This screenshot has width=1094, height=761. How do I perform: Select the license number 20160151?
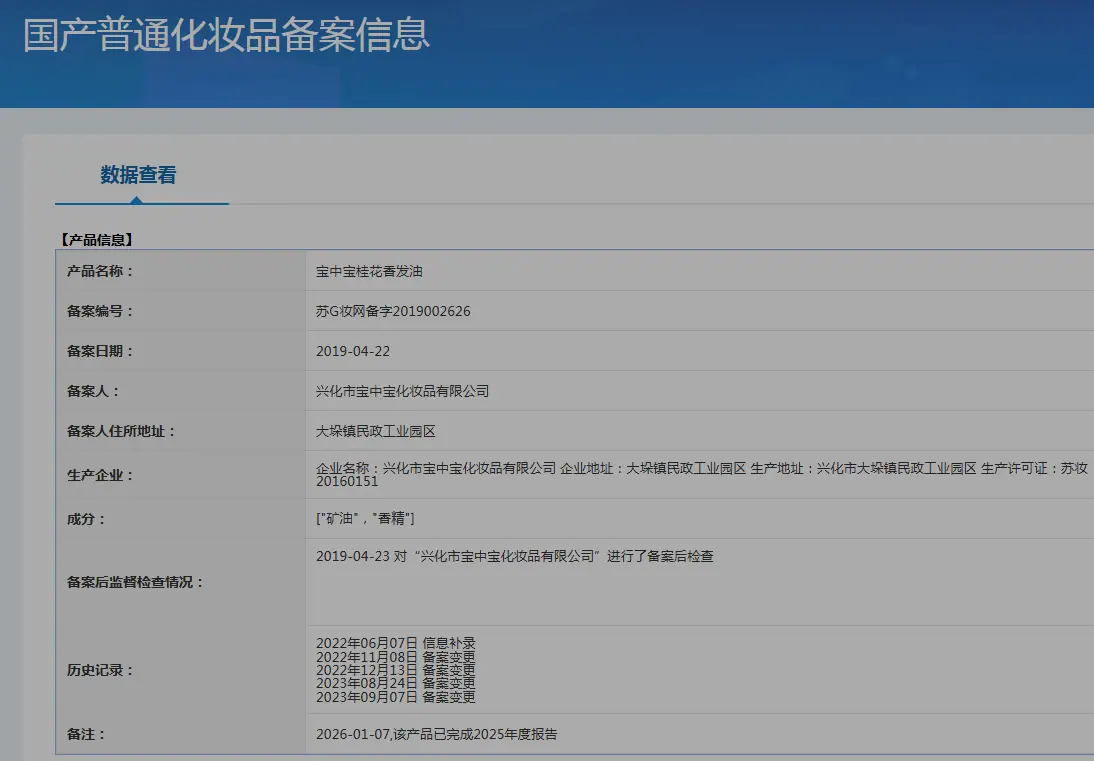pos(347,481)
